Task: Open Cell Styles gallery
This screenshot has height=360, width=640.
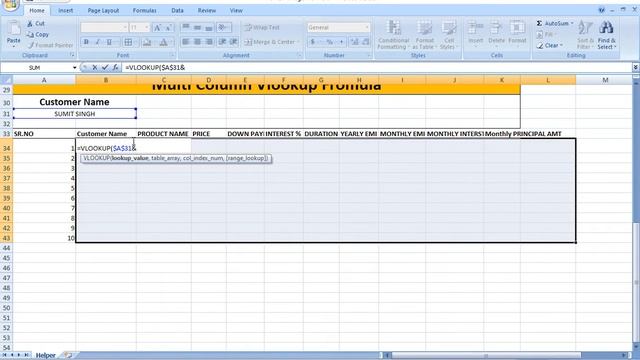Action: tap(449, 35)
